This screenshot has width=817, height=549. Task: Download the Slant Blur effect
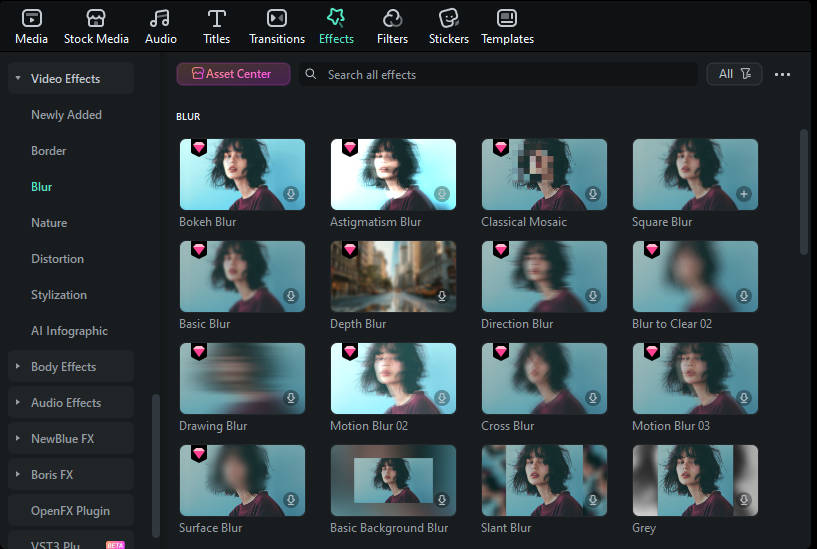click(x=593, y=500)
